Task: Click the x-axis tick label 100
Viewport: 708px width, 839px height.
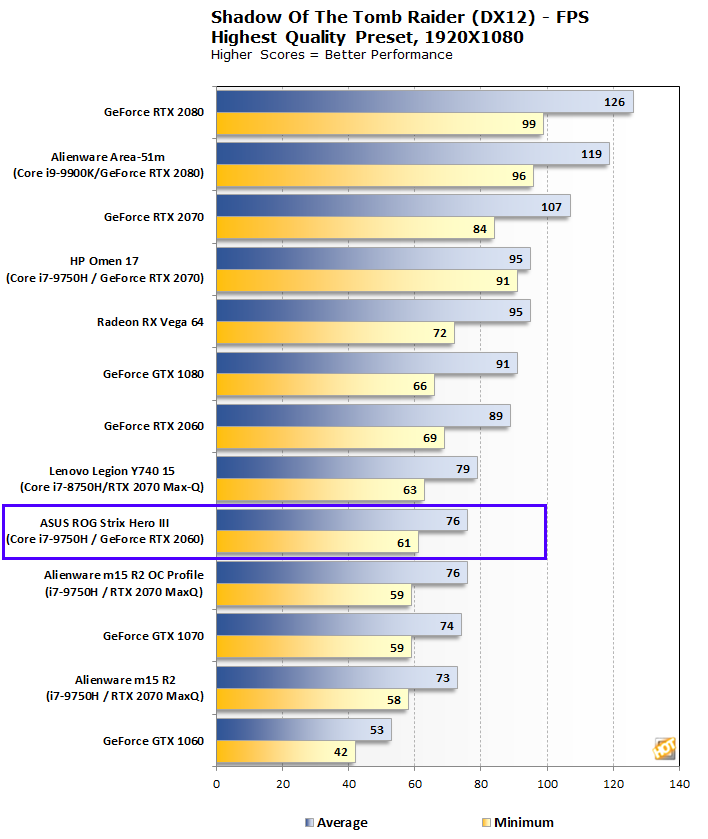Action: click(x=547, y=784)
